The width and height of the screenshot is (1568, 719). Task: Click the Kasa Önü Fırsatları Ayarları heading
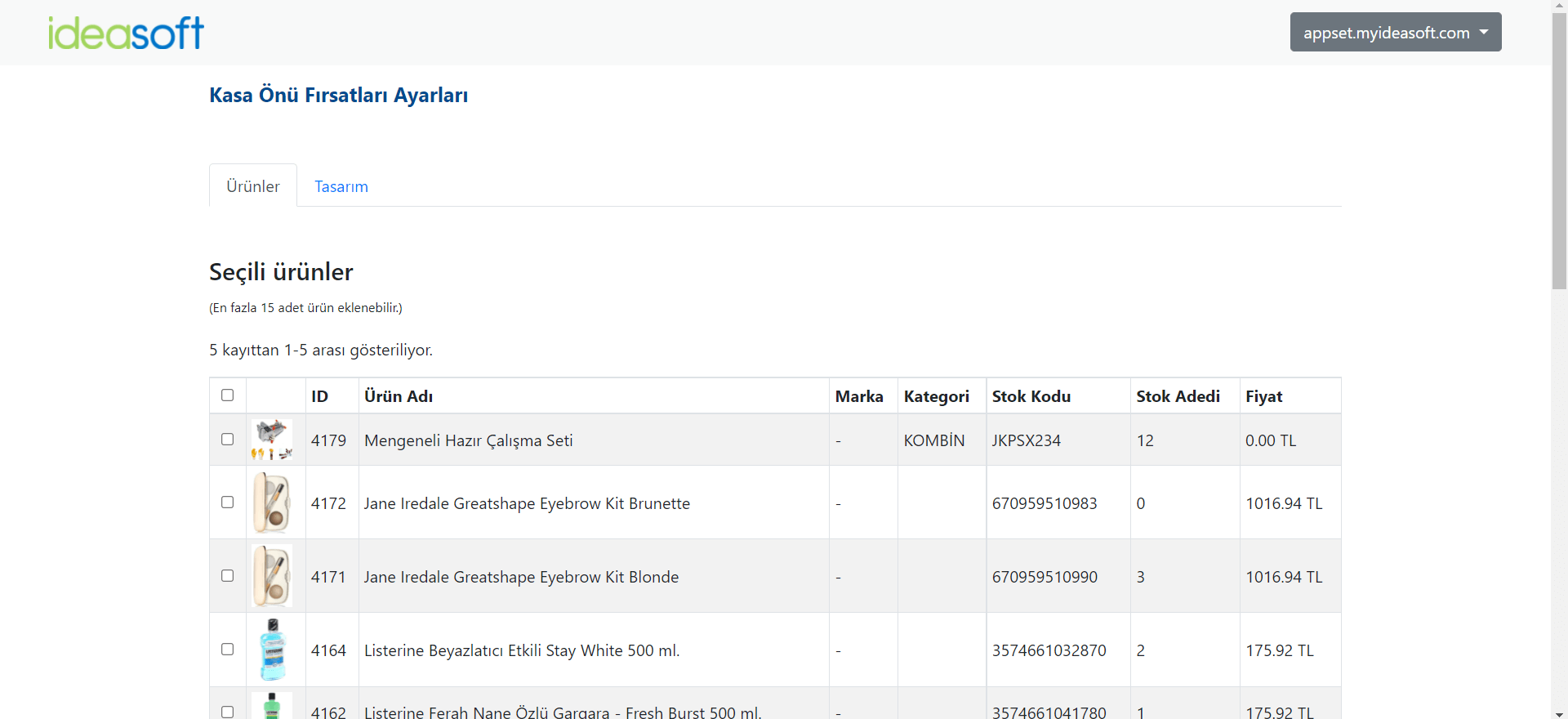(339, 95)
